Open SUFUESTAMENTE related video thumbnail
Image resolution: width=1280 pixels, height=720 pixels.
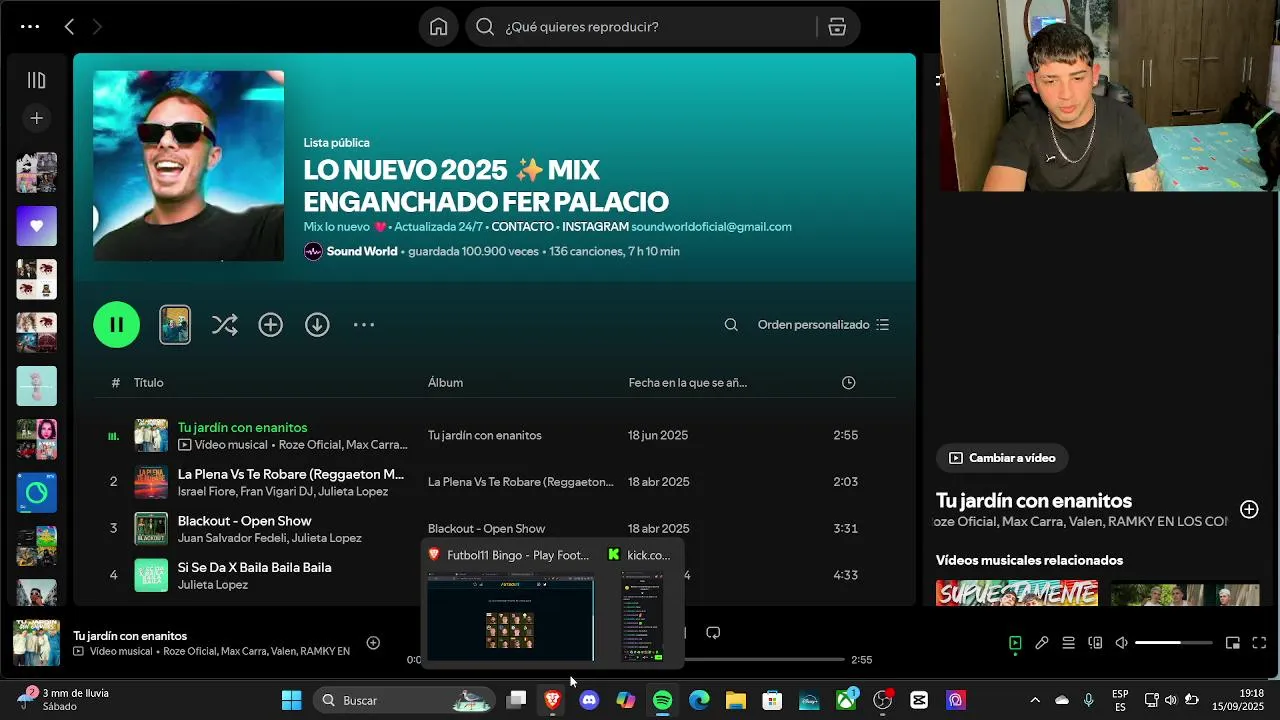pos(1016,593)
